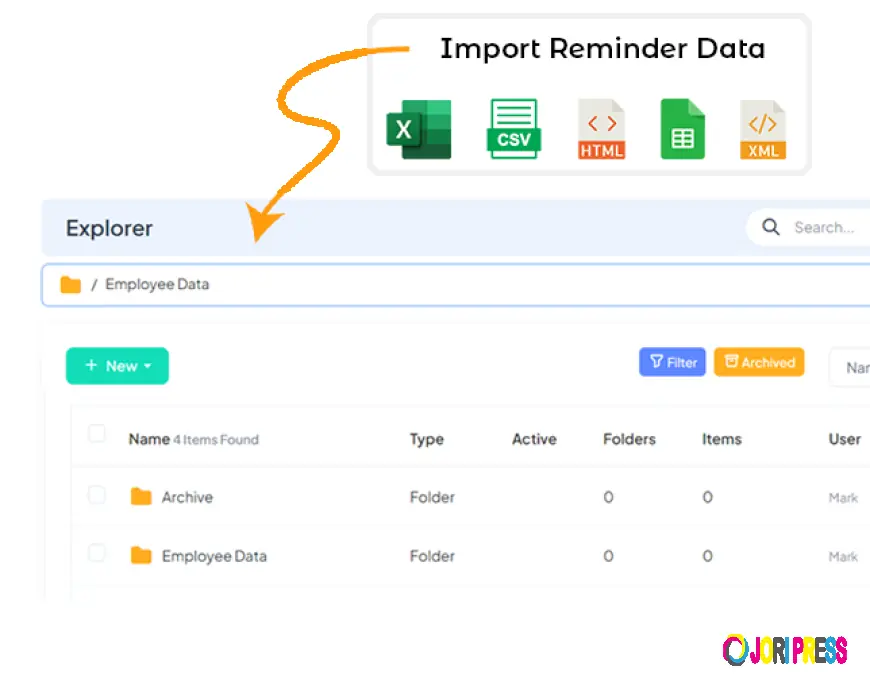Open the Archive folder icon
The image size is (870, 686).
pyautogui.click(x=140, y=497)
